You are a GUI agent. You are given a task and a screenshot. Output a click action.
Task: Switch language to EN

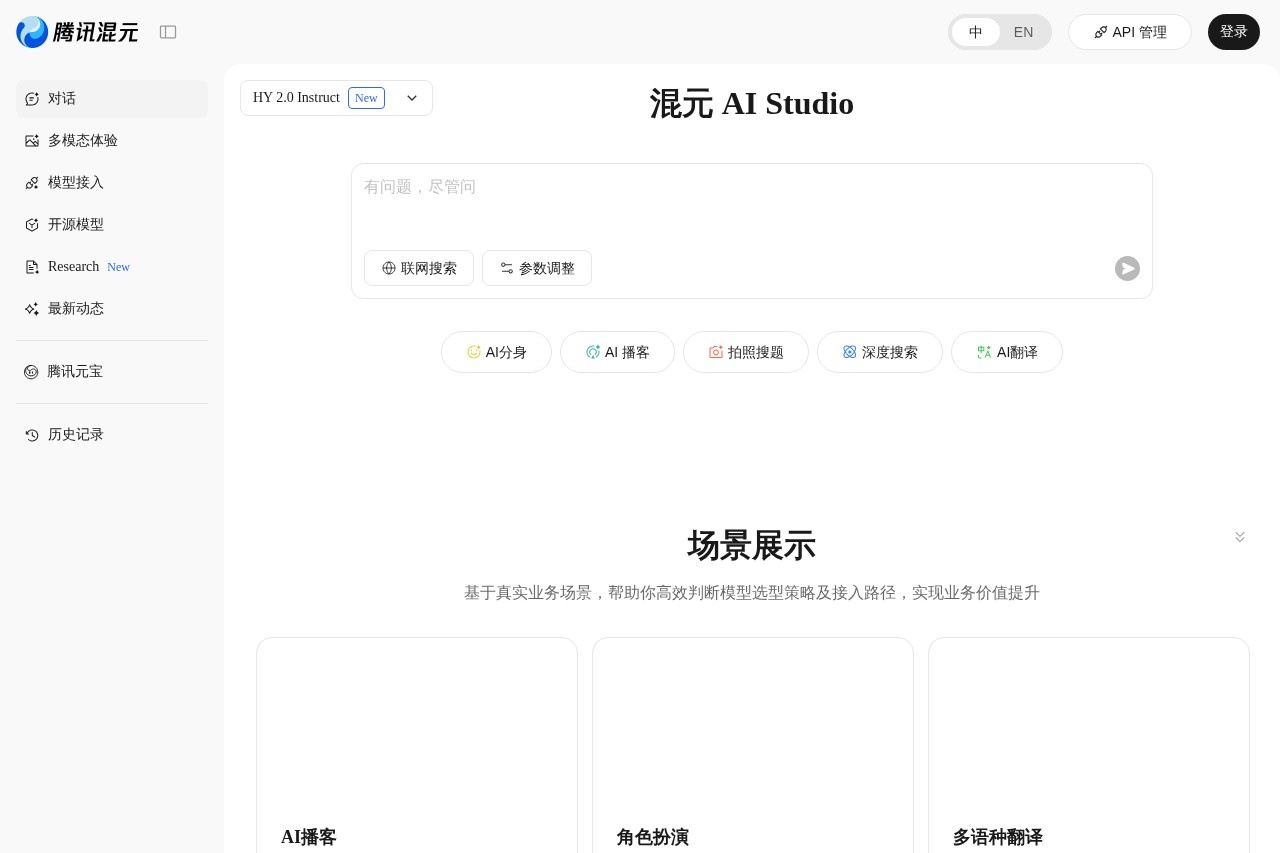[x=1023, y=32]
